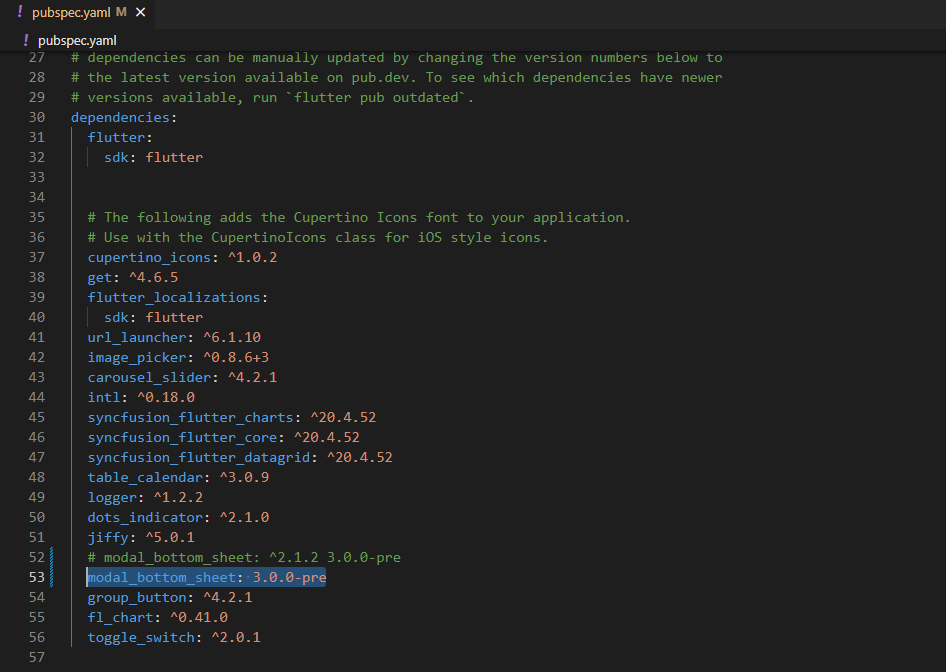Screen dimensions: 946x672
Task: Click the Cupertino Icons comment line 35
Action: coord(359,218)
